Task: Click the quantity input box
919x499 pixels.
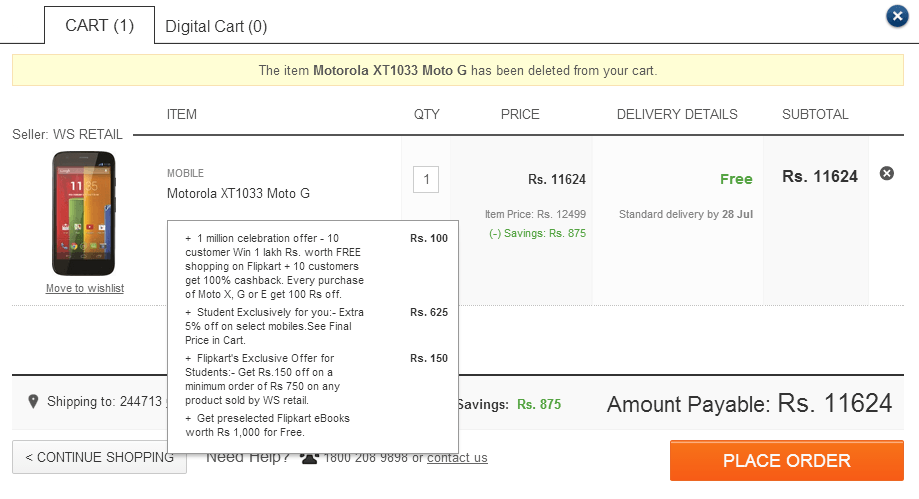Action: 426,179
